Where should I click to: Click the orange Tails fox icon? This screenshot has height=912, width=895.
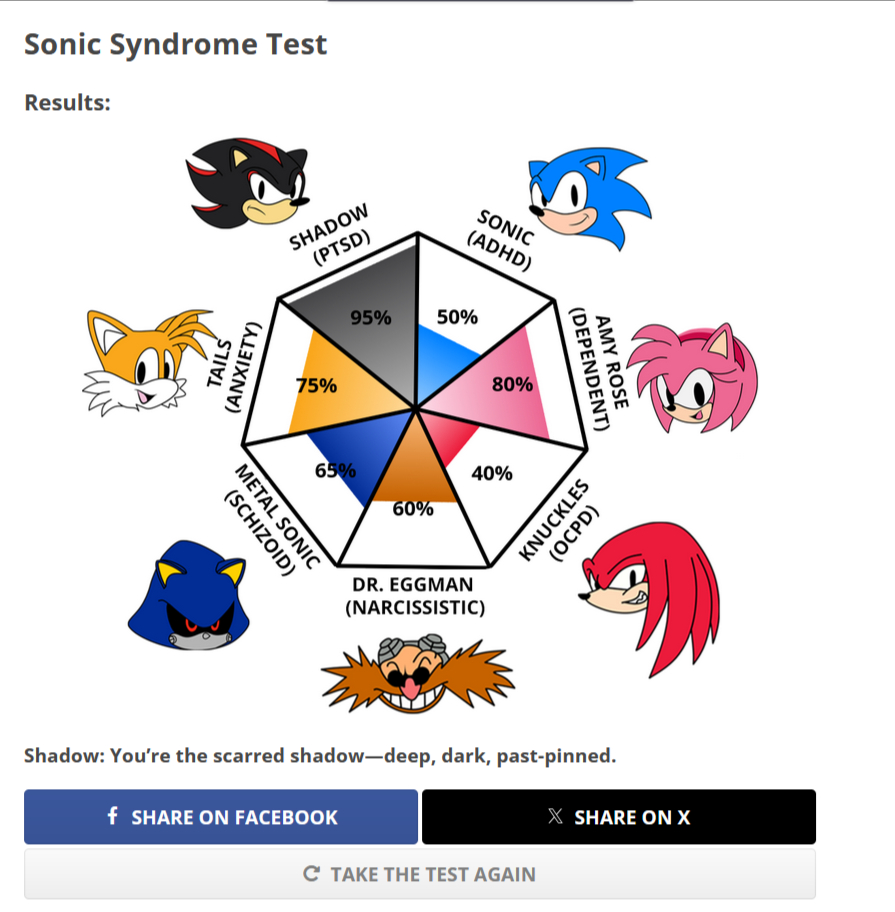click(x=147, y=360)
